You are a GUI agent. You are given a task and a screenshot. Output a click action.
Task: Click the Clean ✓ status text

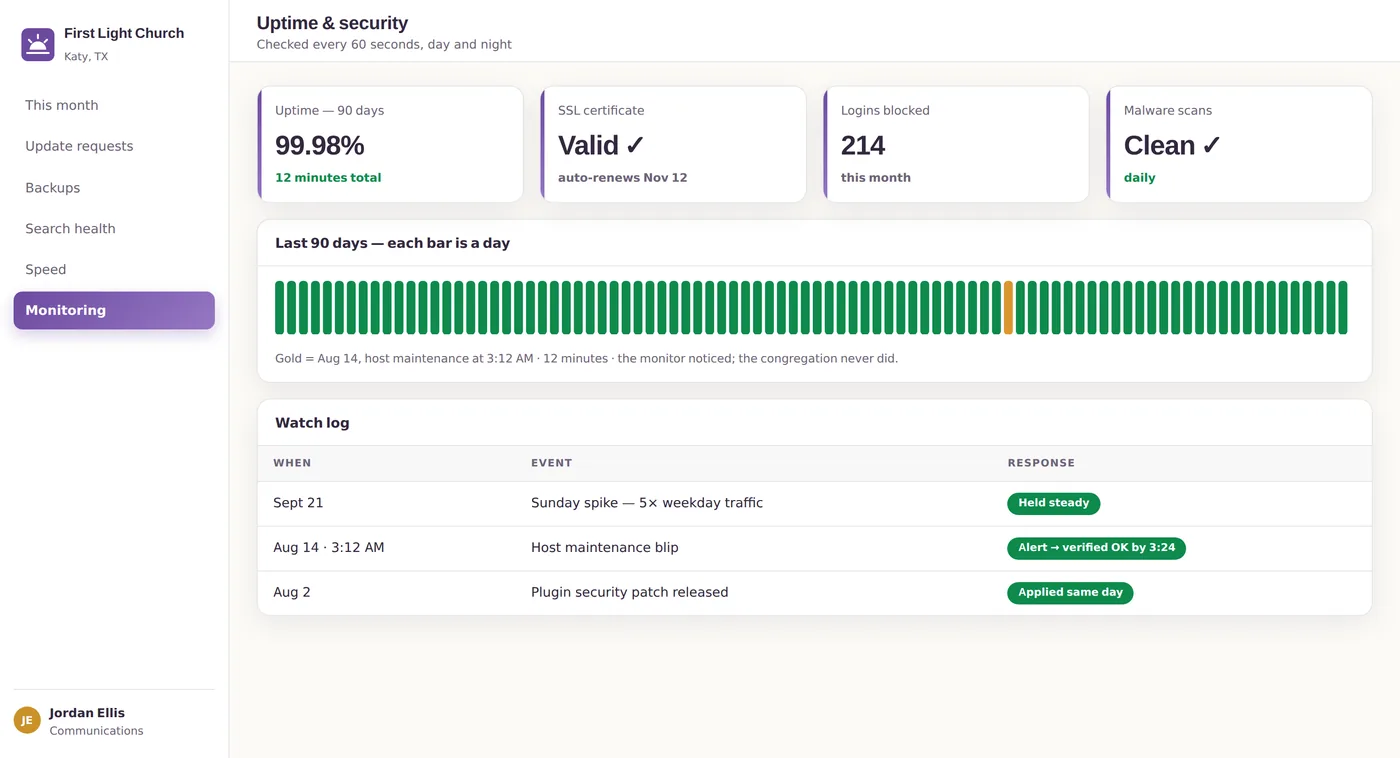(x=1172, y=146)
